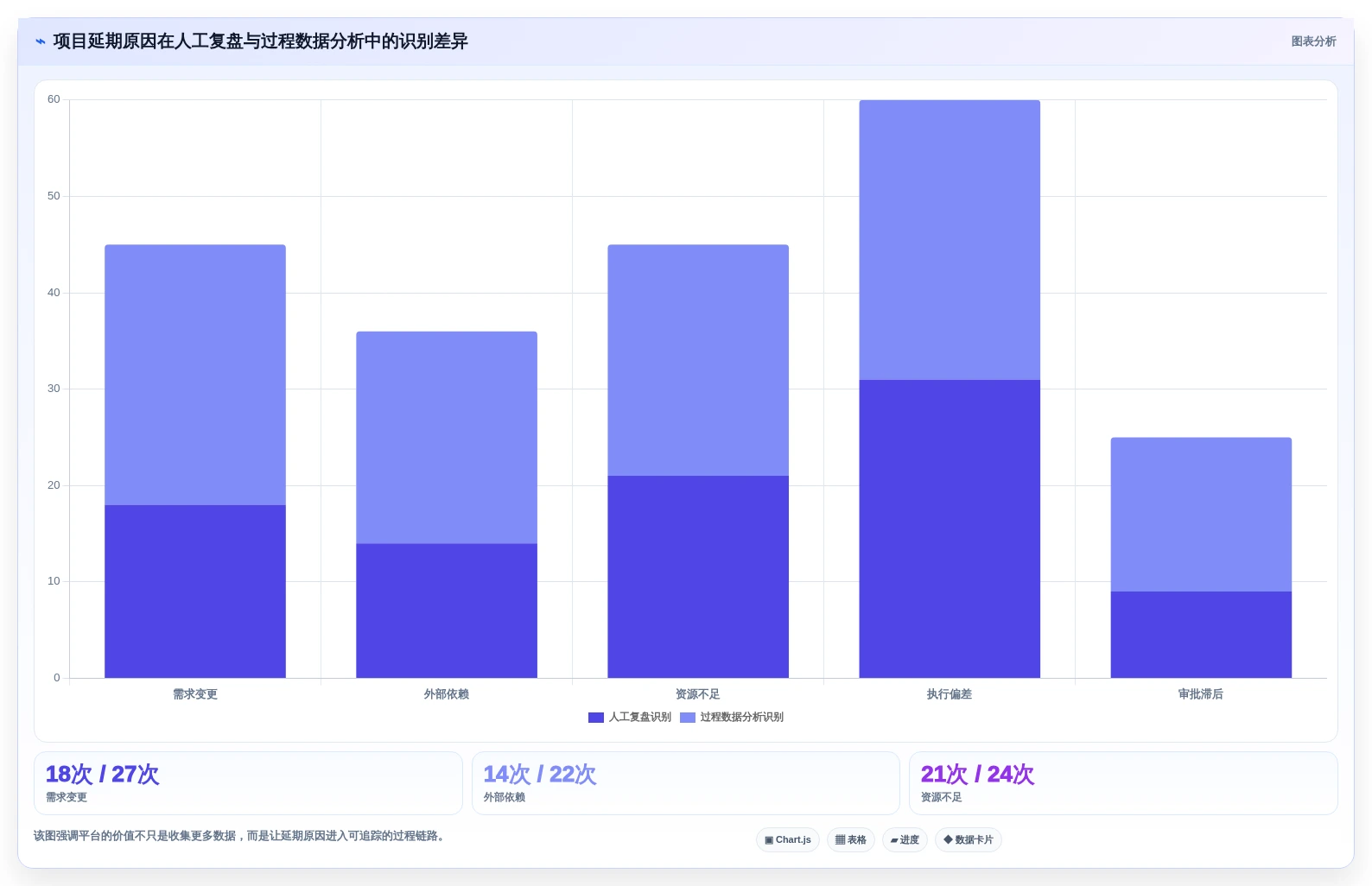This screenshot has height=886, width=1372.
Task: Click the light bar segment for 资源不足
Action: pos(698,360)
